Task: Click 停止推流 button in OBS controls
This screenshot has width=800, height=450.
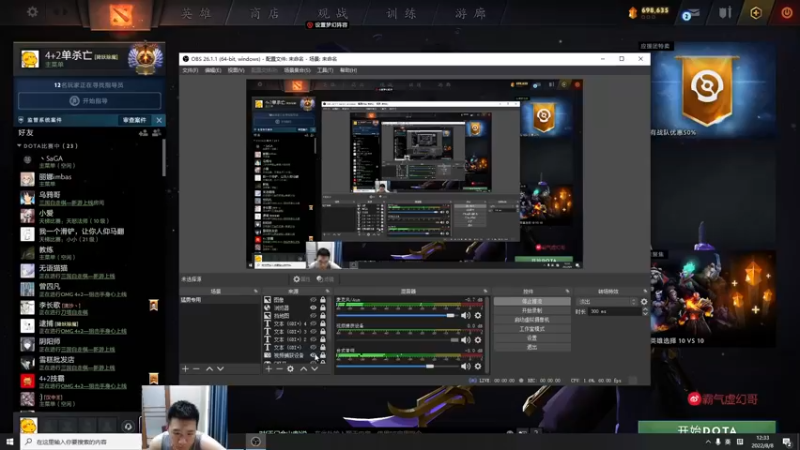Action: pyautogui.click(x=532, y=302)
